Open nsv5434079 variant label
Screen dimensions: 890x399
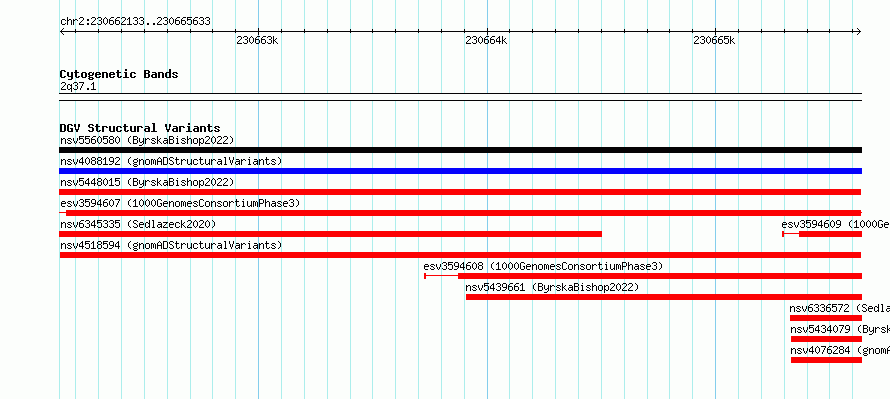click(839, 329)
